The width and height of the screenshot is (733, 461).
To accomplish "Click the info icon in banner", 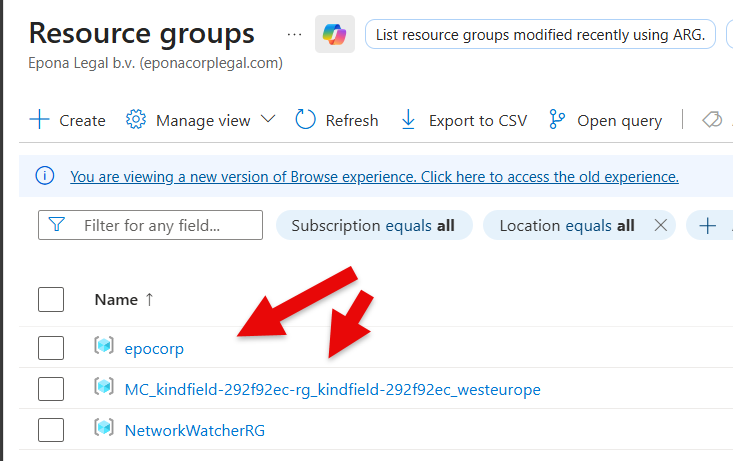I will [45, 176].
